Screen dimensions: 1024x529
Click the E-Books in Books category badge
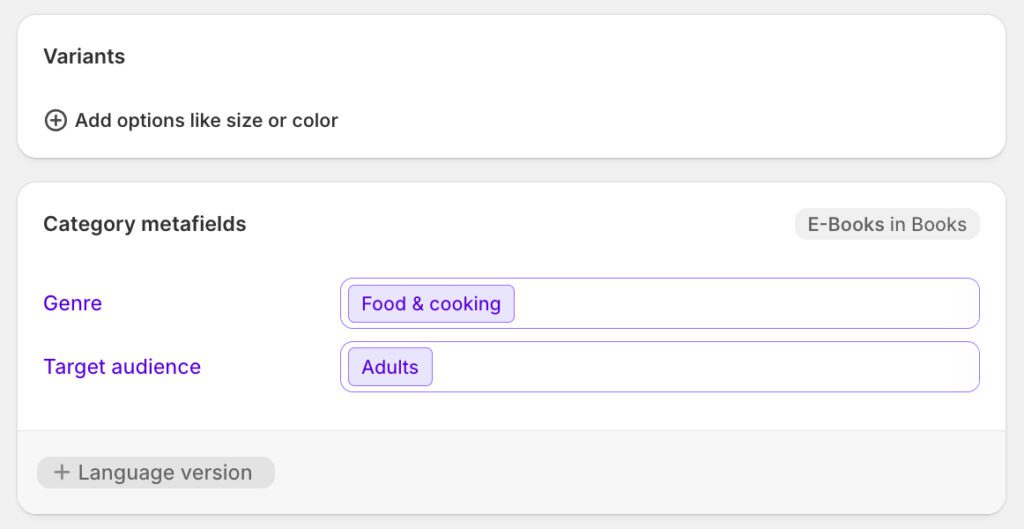[887, 225]
